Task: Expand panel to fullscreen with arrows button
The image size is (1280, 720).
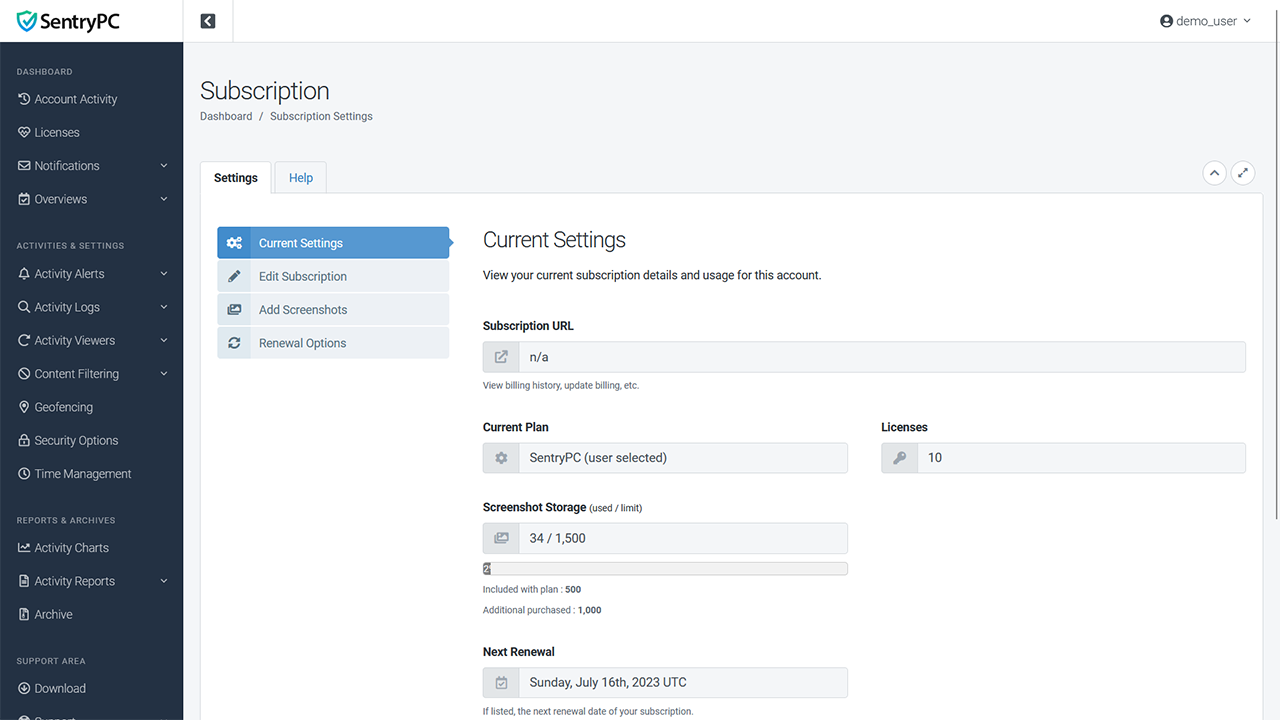Action: pyautogui.click(x=1243, y=173)
